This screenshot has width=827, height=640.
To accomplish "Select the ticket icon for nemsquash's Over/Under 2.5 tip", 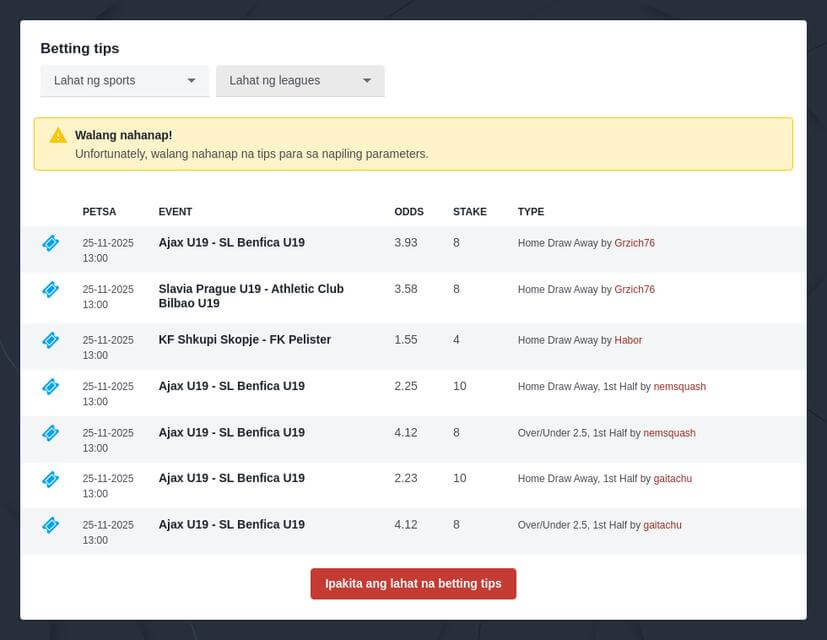I will 50,433.
